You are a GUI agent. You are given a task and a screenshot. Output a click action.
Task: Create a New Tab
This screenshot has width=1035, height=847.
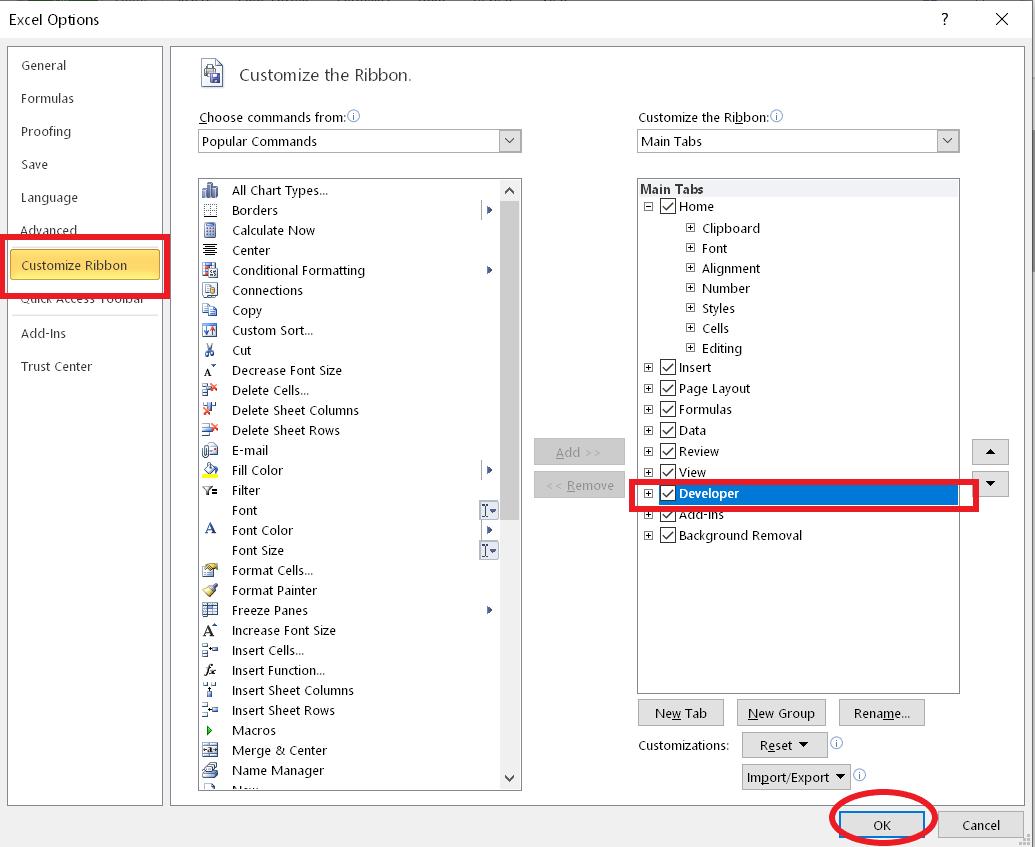point(680,712)
